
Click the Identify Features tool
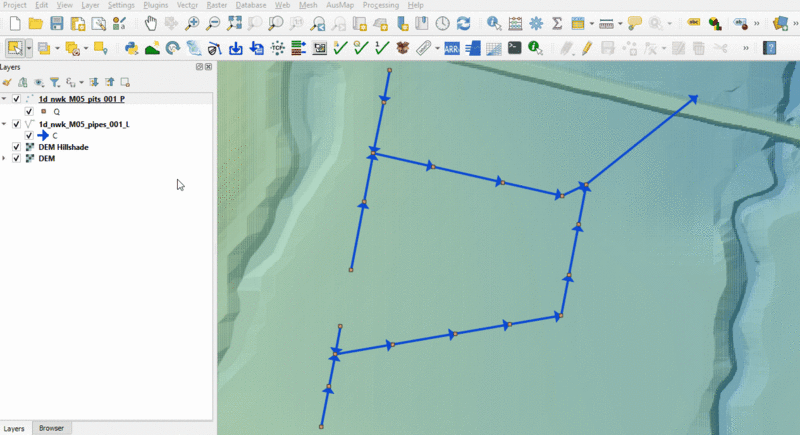tap(493, 23)
